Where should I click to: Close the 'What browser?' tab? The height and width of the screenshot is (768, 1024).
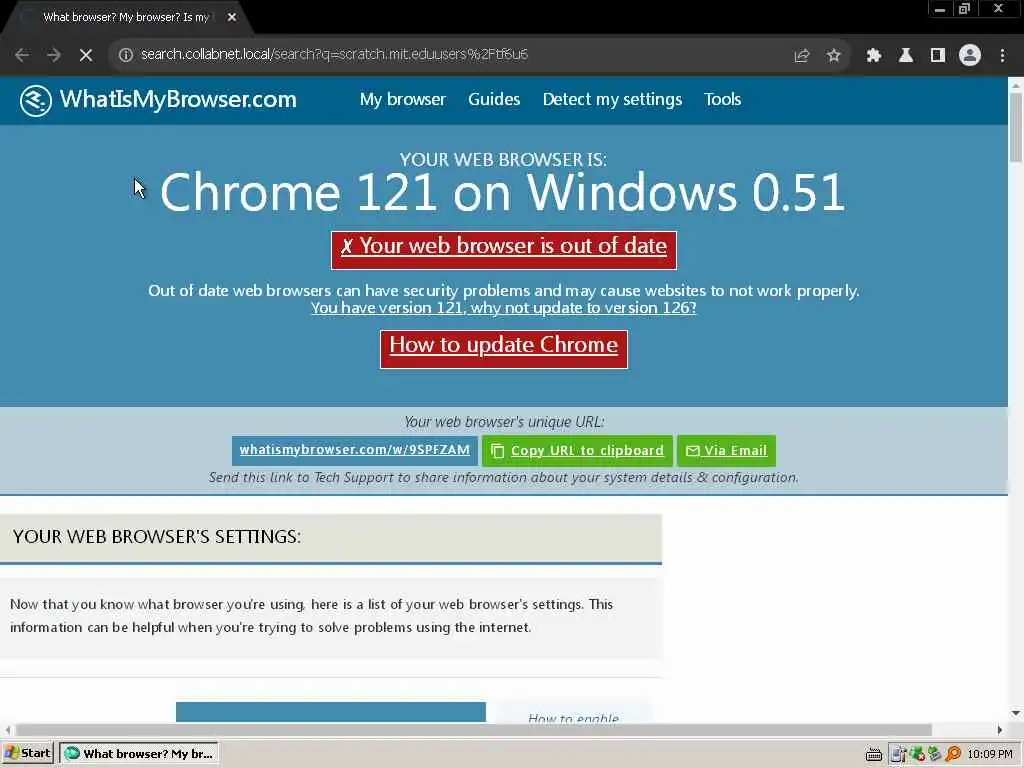pos(232,18)
